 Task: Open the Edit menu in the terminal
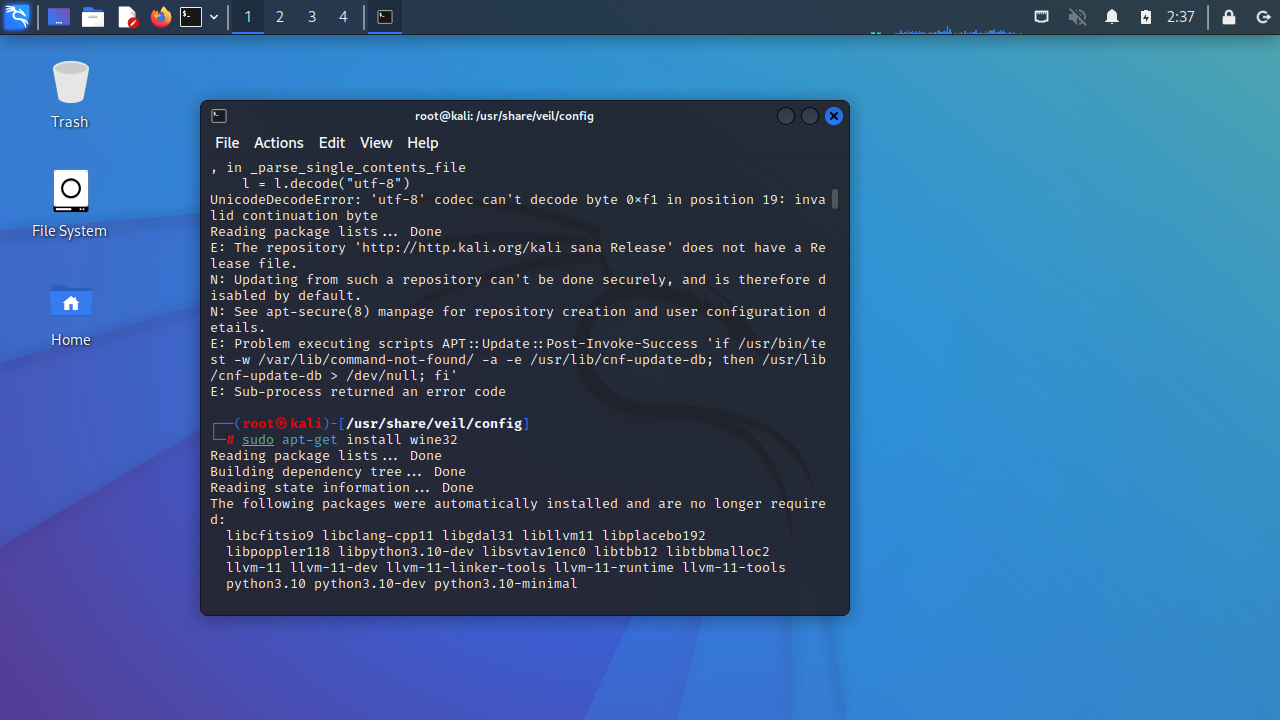pos(332,143)
